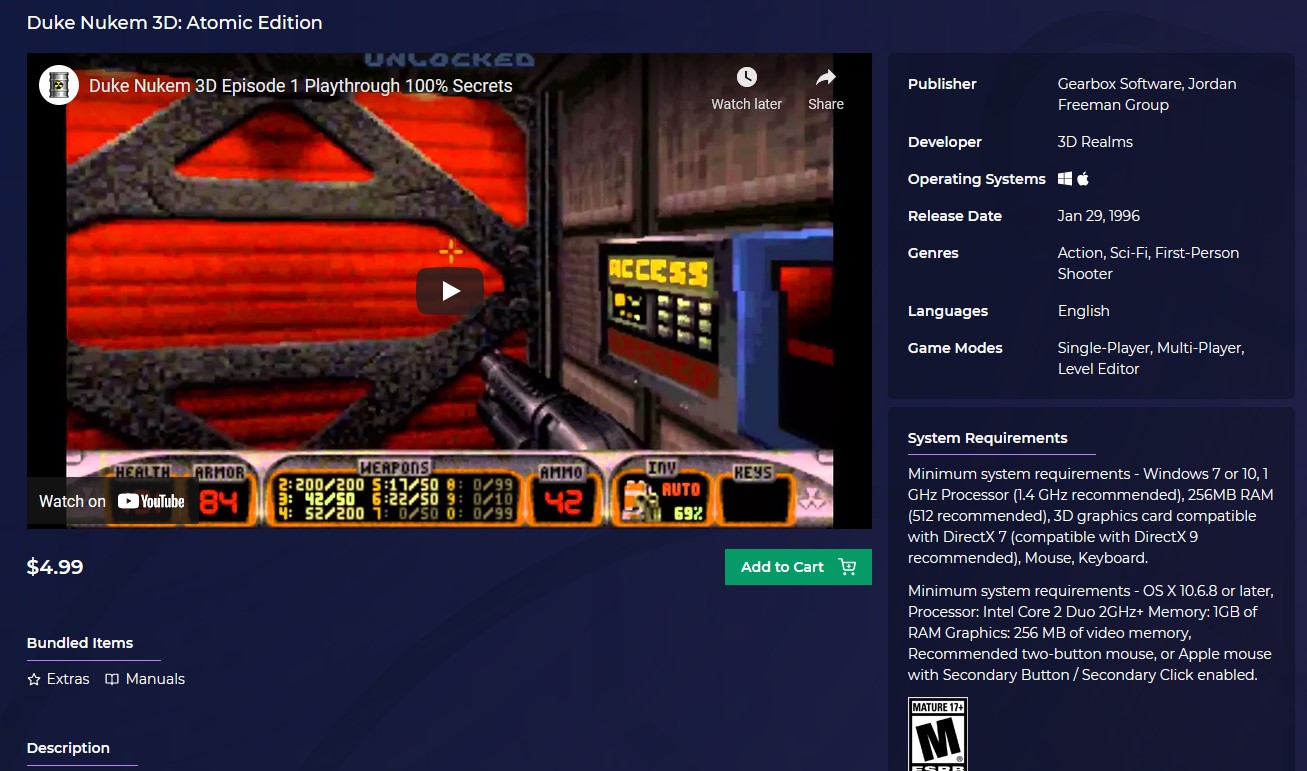This screenshot has height=771, width=1307.
Task: Click the English language value
Action: (1084, 311)
